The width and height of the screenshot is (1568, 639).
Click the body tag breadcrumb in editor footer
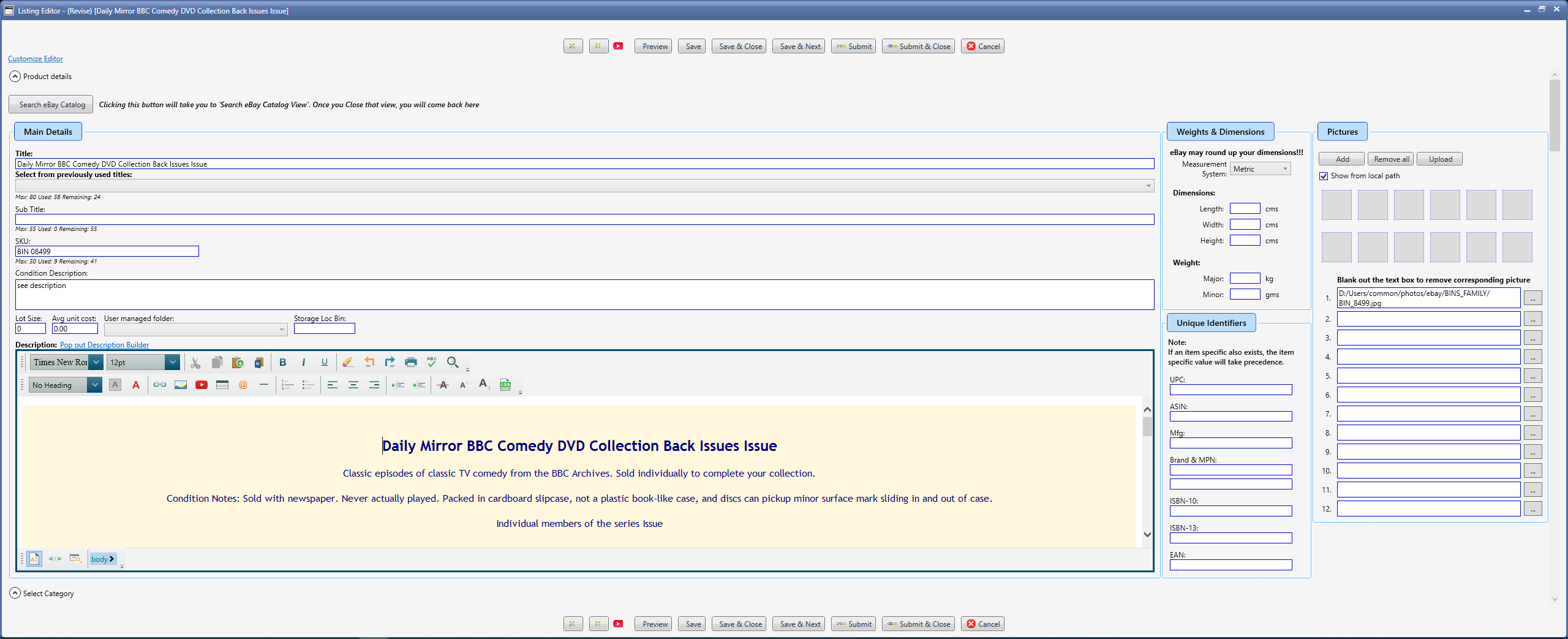[102, 559]
